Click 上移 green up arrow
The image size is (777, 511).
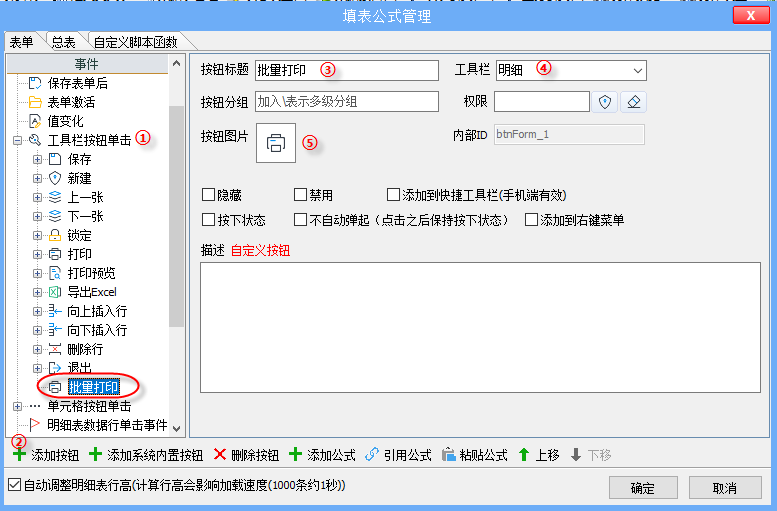pyautogui.click(x=539, y=454)
